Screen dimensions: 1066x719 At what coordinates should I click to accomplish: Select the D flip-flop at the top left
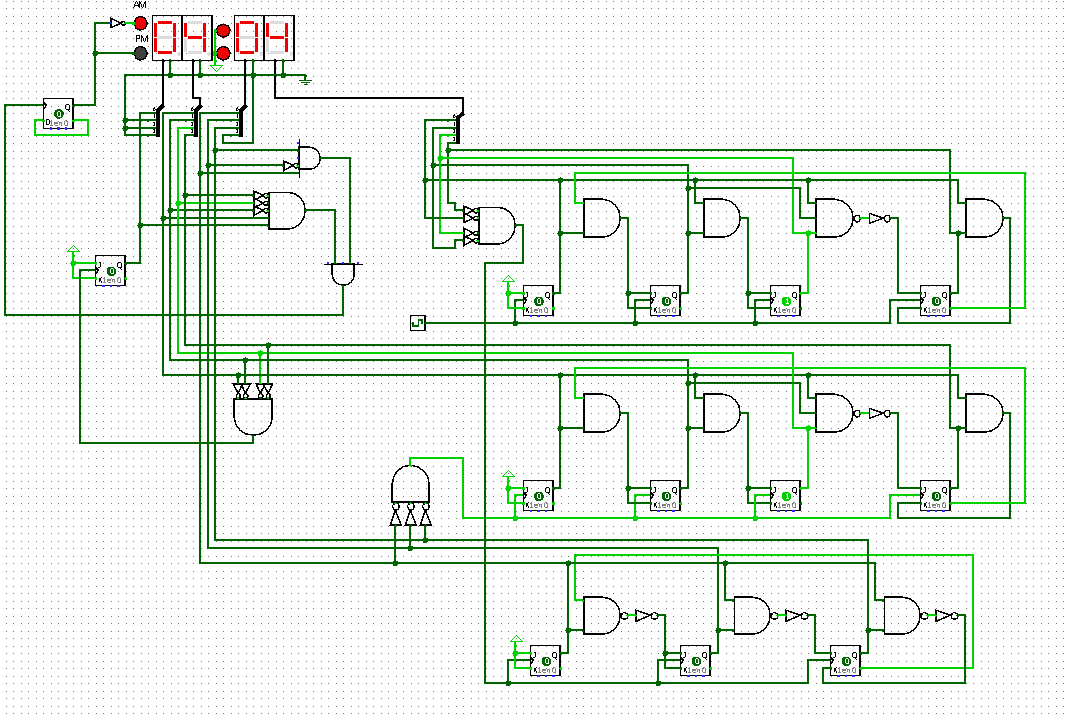[57, 115]
